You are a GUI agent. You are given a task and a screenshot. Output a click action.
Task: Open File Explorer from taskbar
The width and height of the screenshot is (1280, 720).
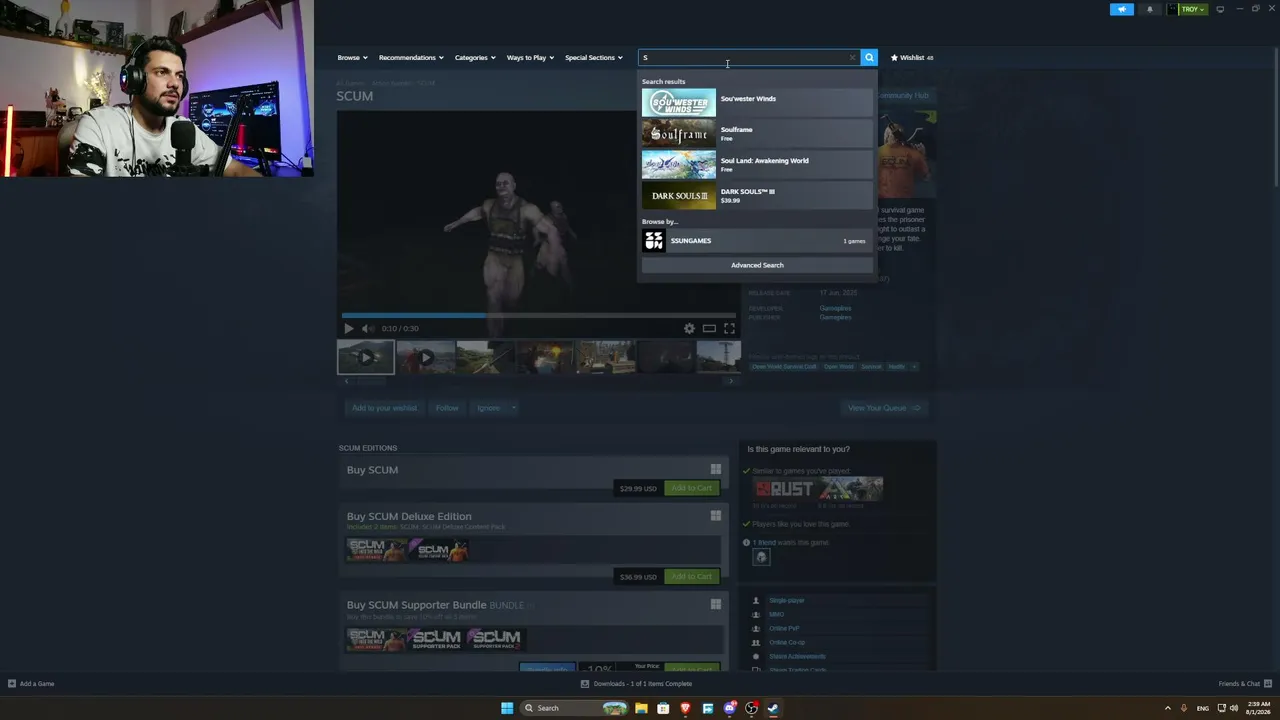(641, 708)
